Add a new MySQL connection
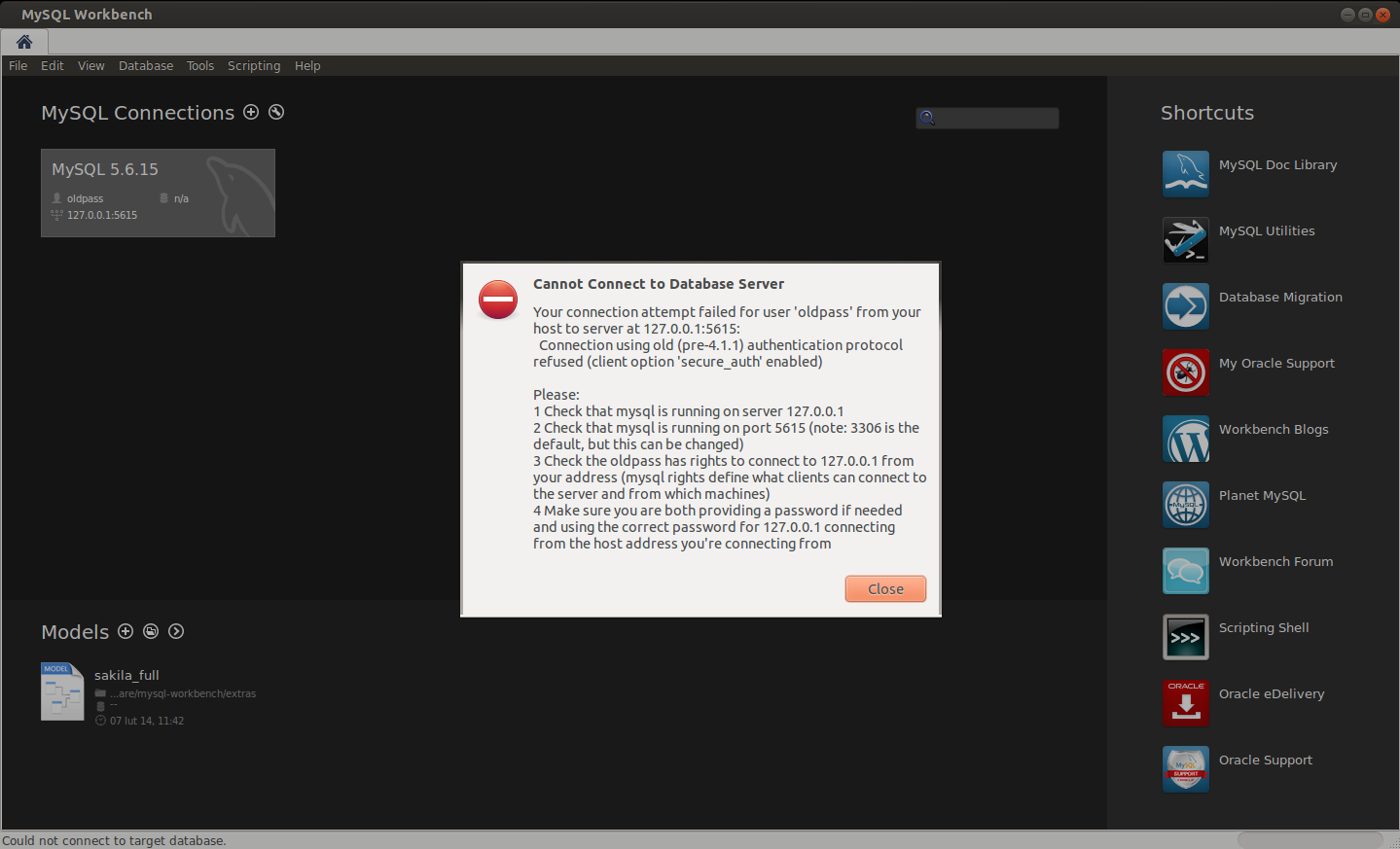Screen dimensions: 1400x849 click(x=251, y=112)
